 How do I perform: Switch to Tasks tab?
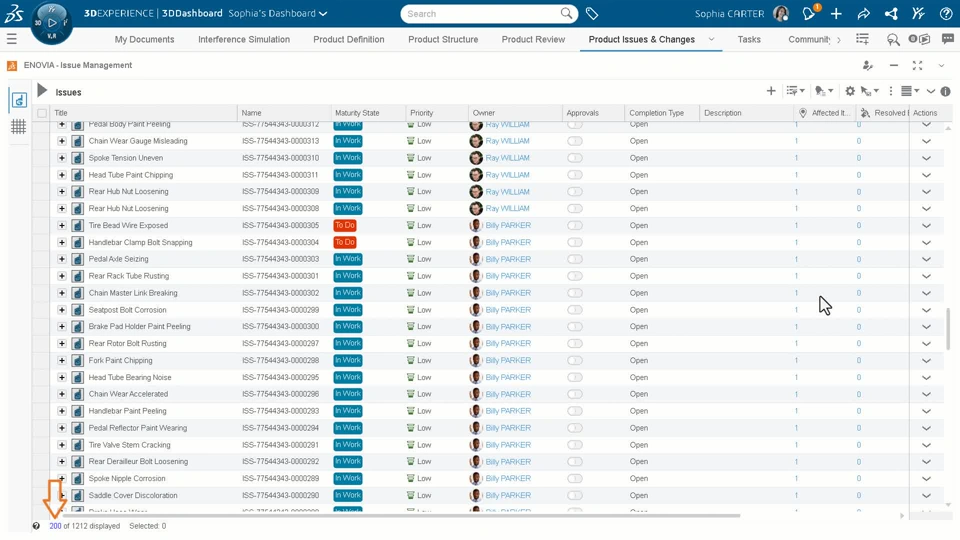749,39
